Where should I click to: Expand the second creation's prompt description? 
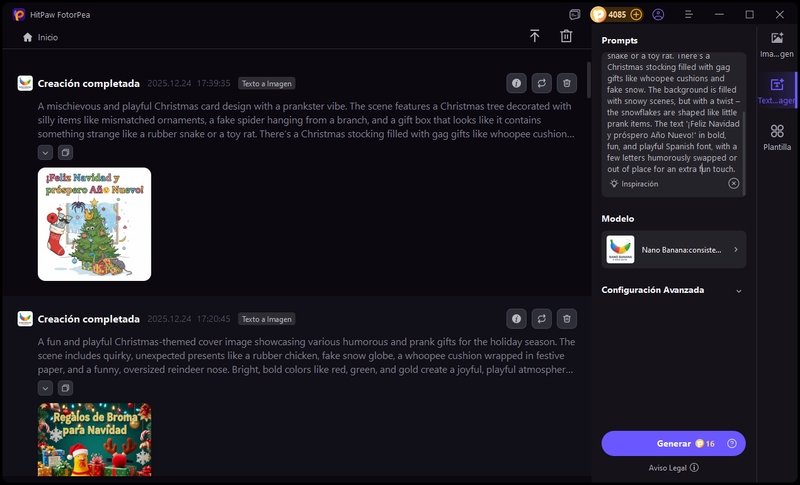[45, 388]
